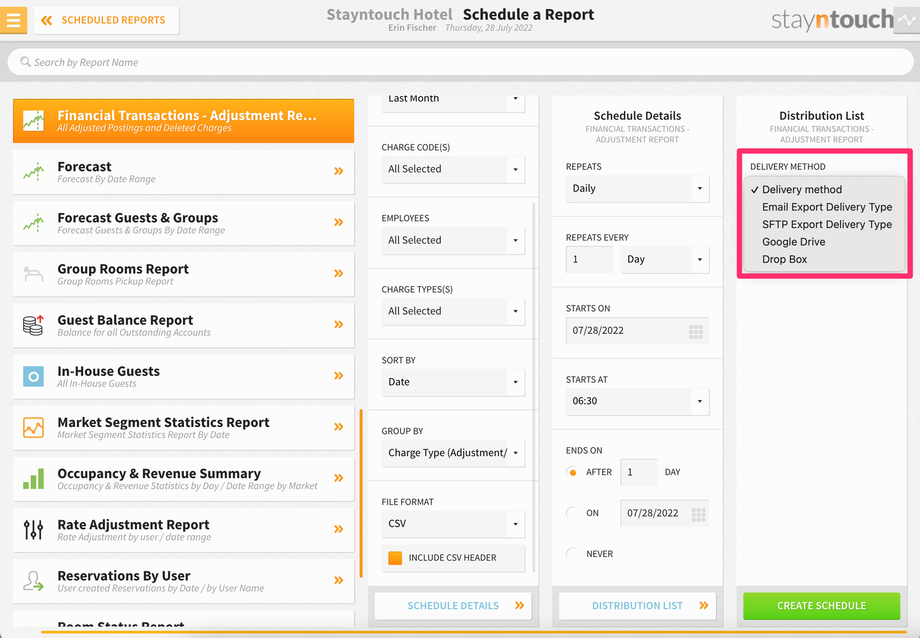Select the Ends On After radio button
Screen dimensions: 920x638
[x=573, y=472]
